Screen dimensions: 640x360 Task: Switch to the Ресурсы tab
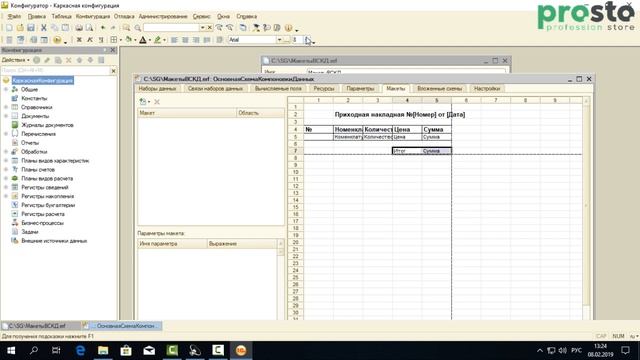324,89
